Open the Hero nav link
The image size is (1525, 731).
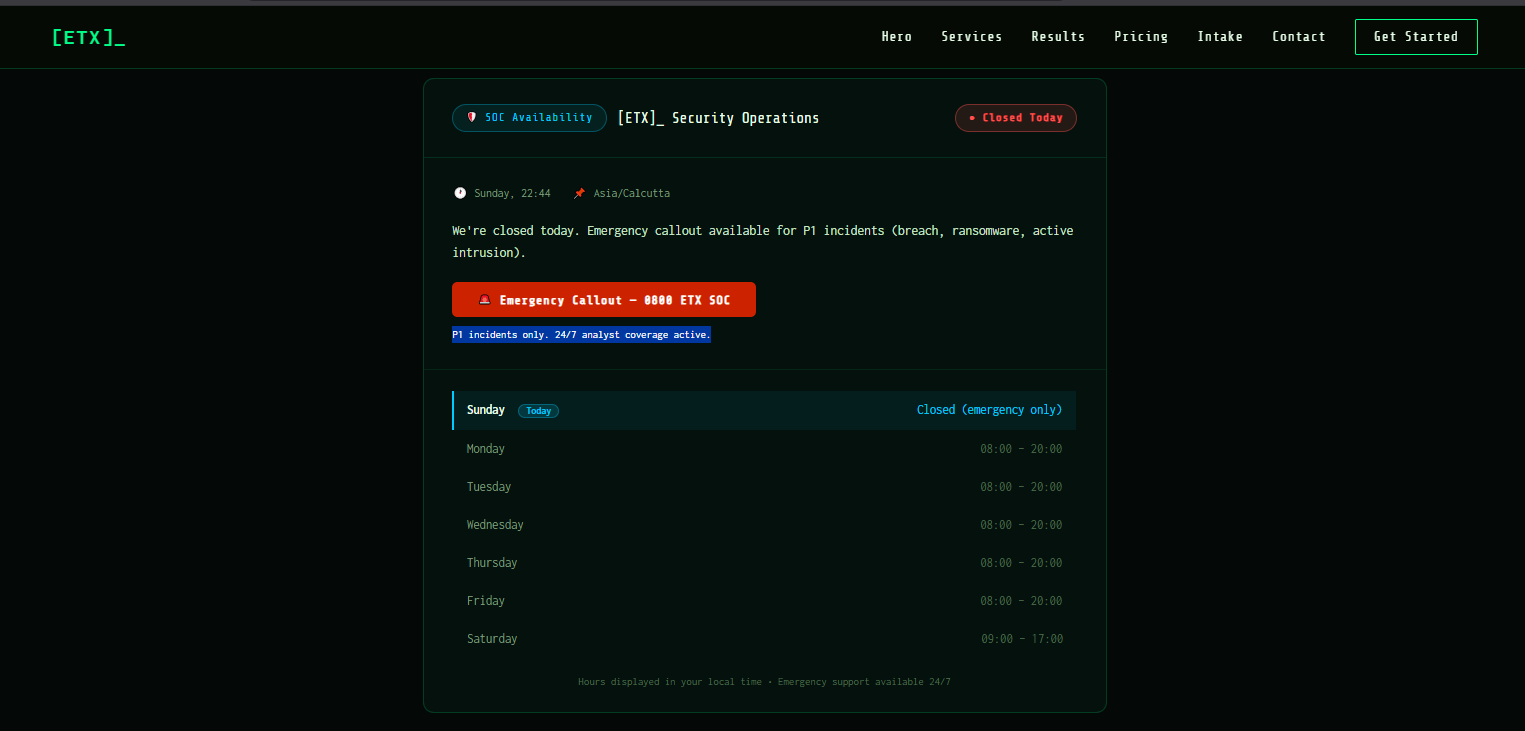[897, 37]
